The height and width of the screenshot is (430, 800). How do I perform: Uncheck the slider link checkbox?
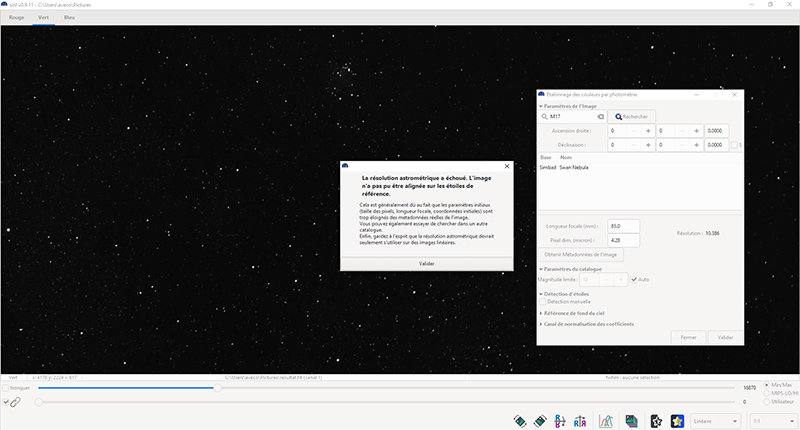coord(6,402)
